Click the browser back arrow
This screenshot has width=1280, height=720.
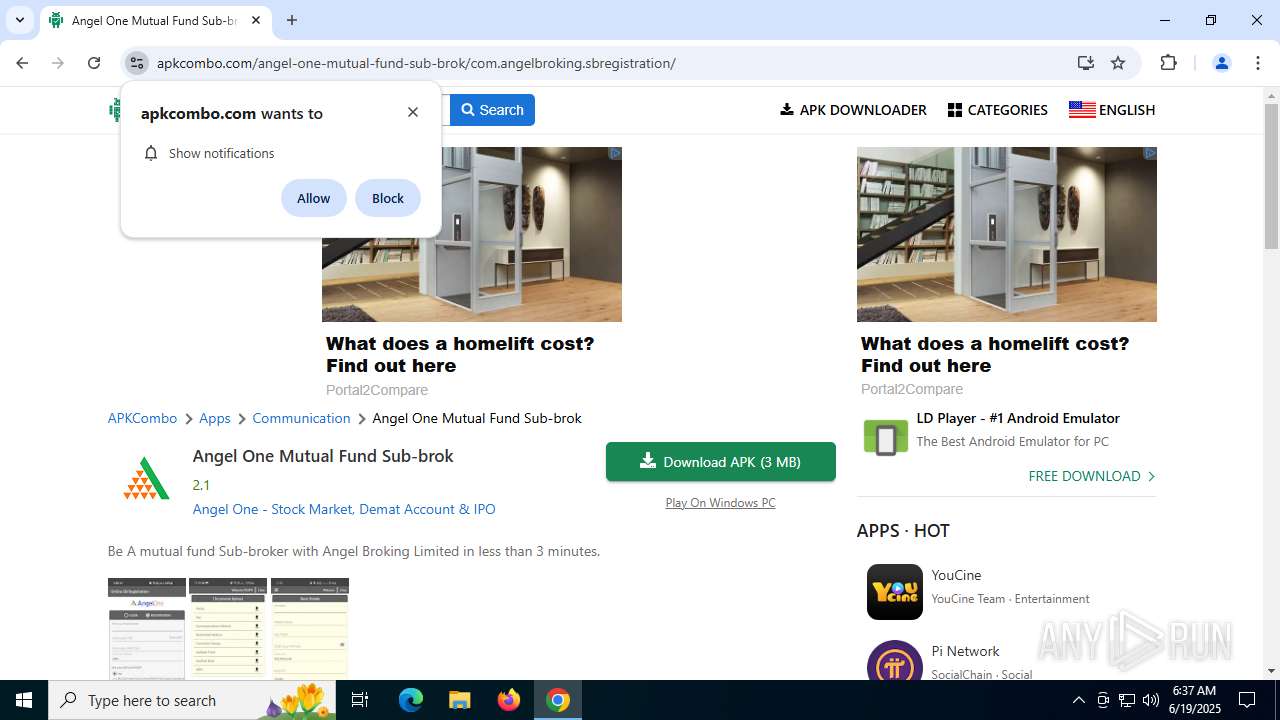(22, 63)
